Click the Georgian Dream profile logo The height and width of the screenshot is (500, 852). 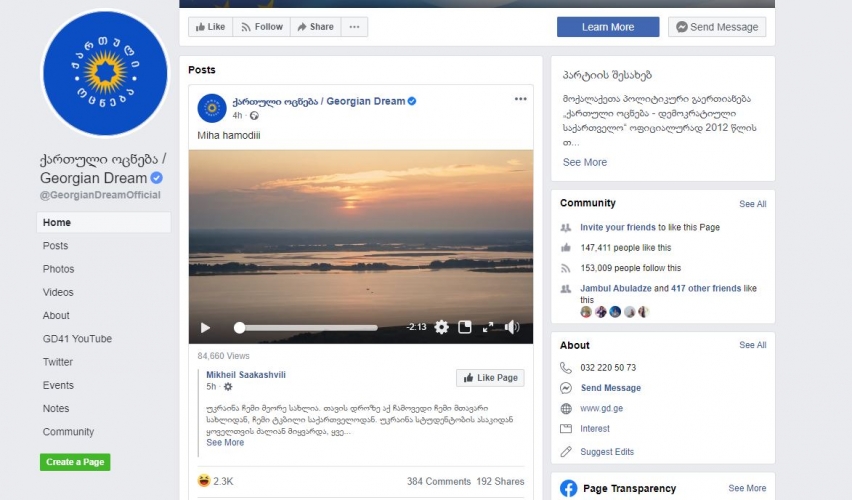click(x=105, y=72)
